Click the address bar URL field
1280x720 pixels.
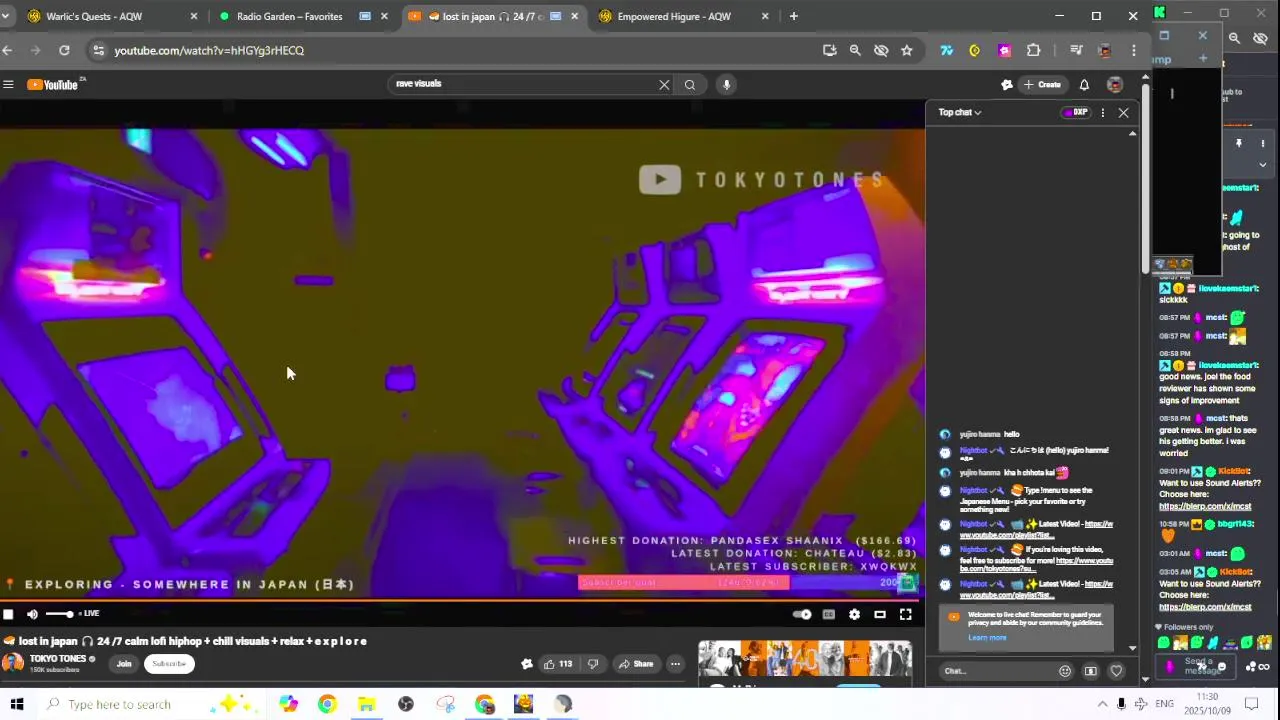[460, 50]
